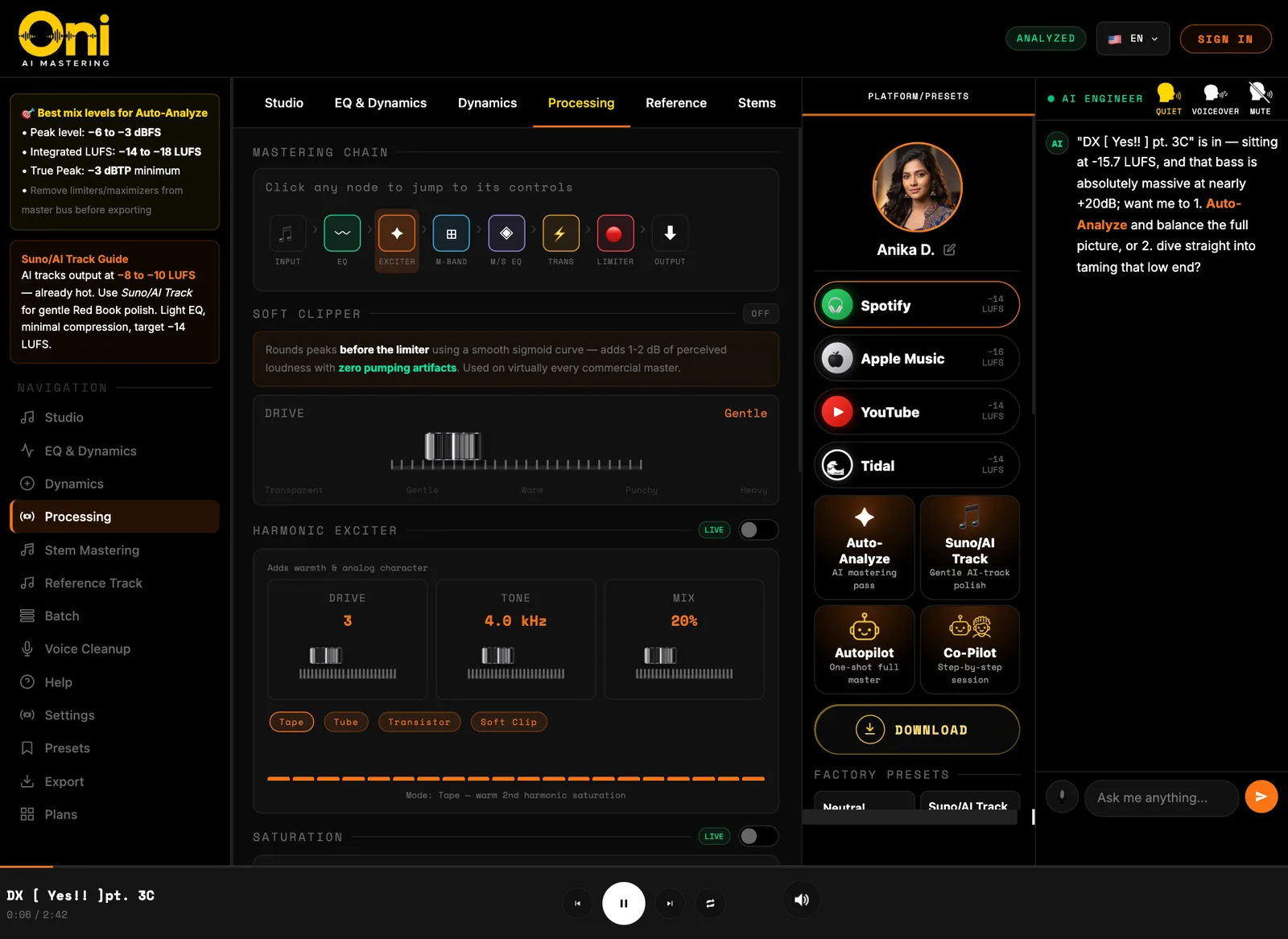This screenshot has height=939, width=1288.
Task: Choose the Spotify platform preset
Action: pyautogui.click(x=917, y=305)
